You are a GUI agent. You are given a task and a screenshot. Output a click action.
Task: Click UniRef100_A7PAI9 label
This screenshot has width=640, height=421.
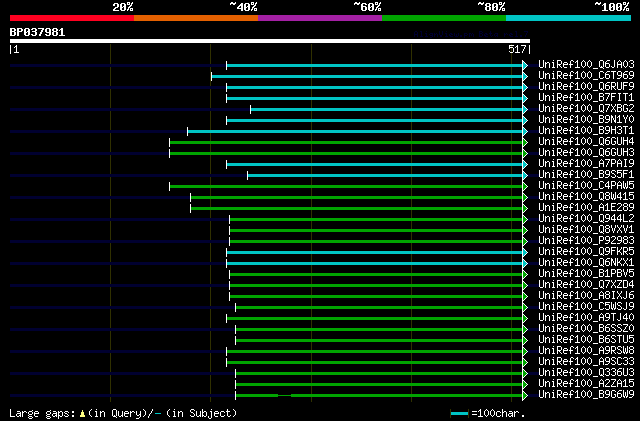(x=586, y=164)
